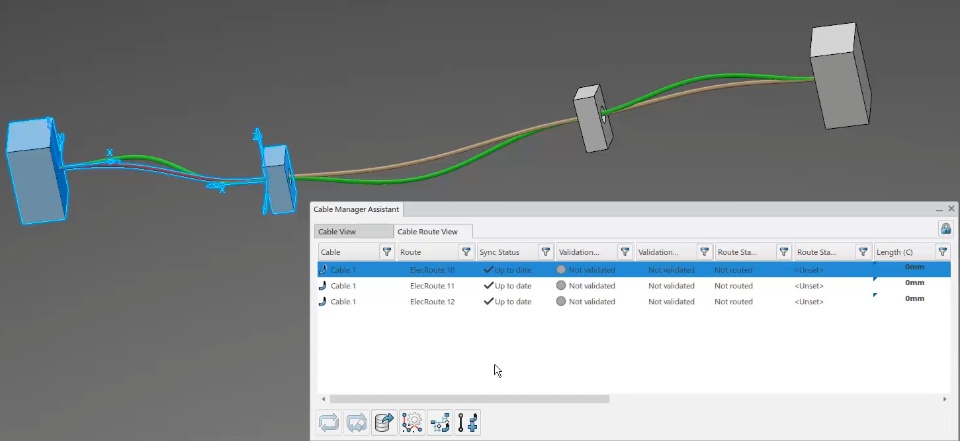Click the grey validation dot in the ElecRoute.12 row

pyautogui.click(x=561, y=301)
